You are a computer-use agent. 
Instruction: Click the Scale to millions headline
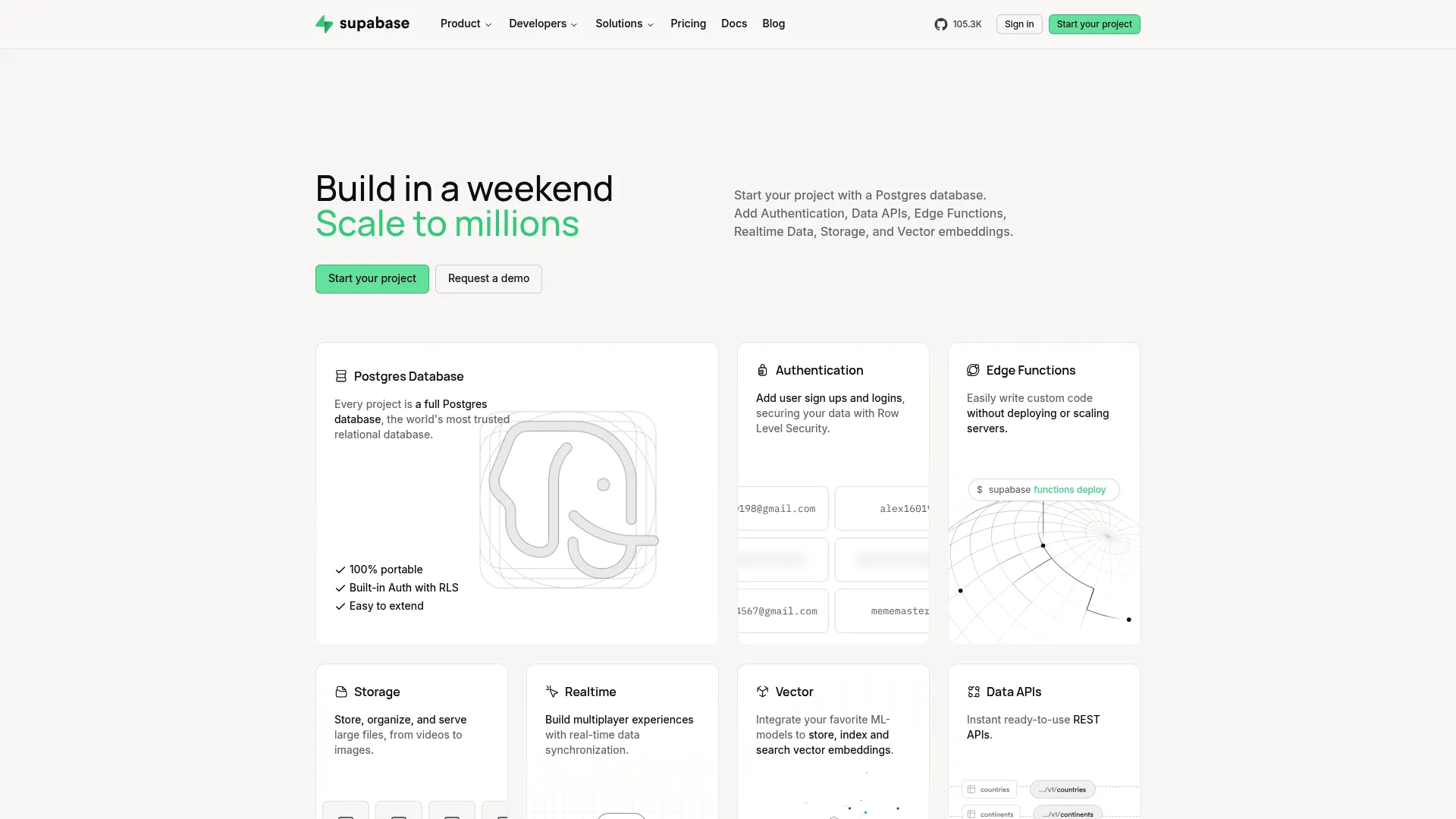pyautogui.click(x=447, y=224)
